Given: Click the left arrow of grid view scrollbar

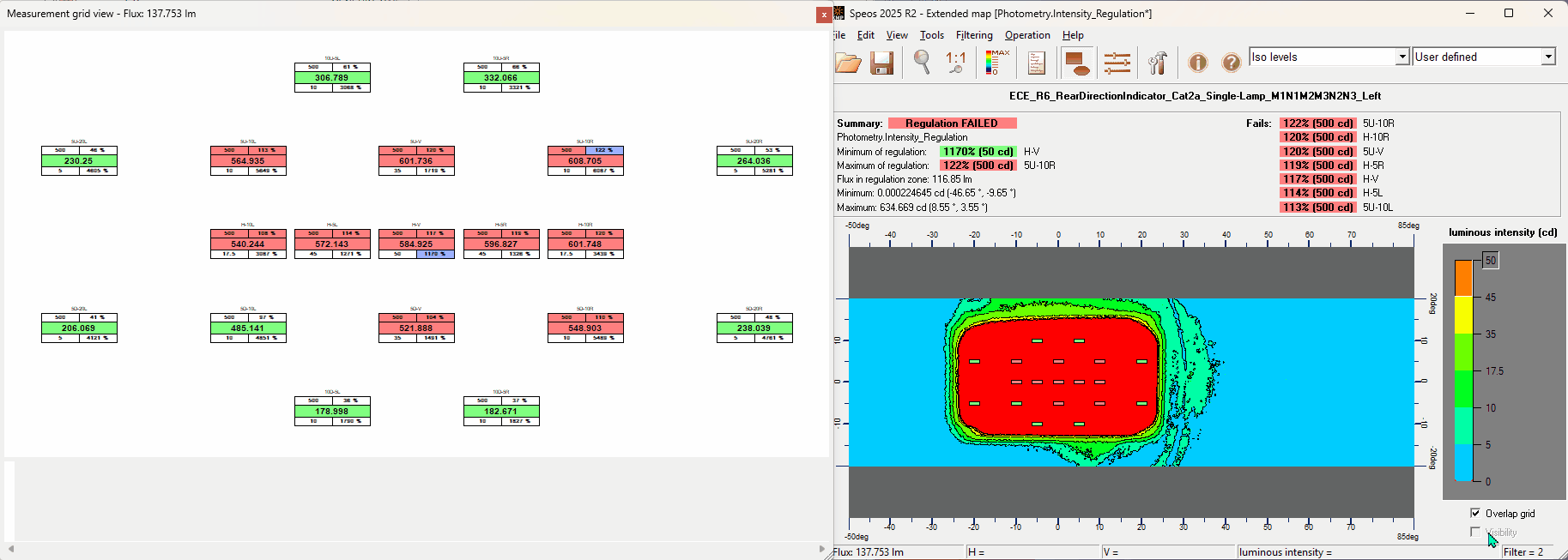Looking at the screenshot, I should [10, 549].
